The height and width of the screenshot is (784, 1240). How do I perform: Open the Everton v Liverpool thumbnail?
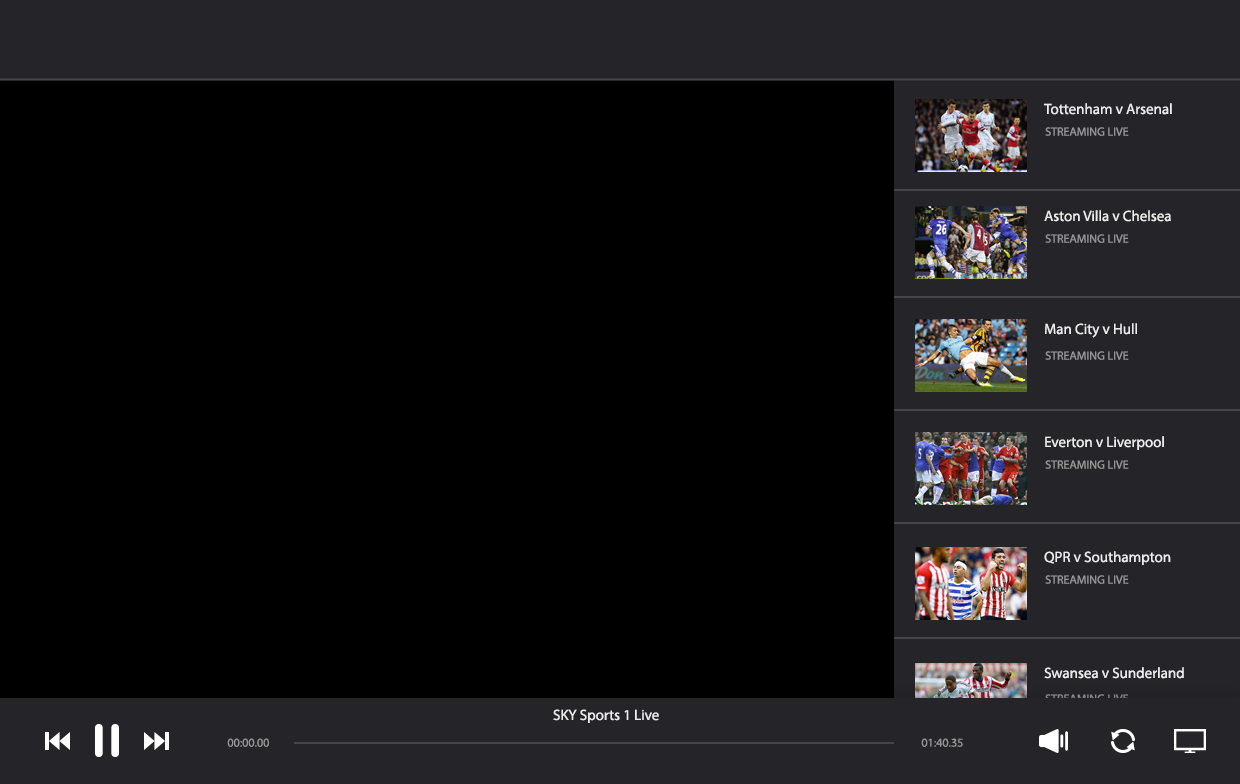971,468
